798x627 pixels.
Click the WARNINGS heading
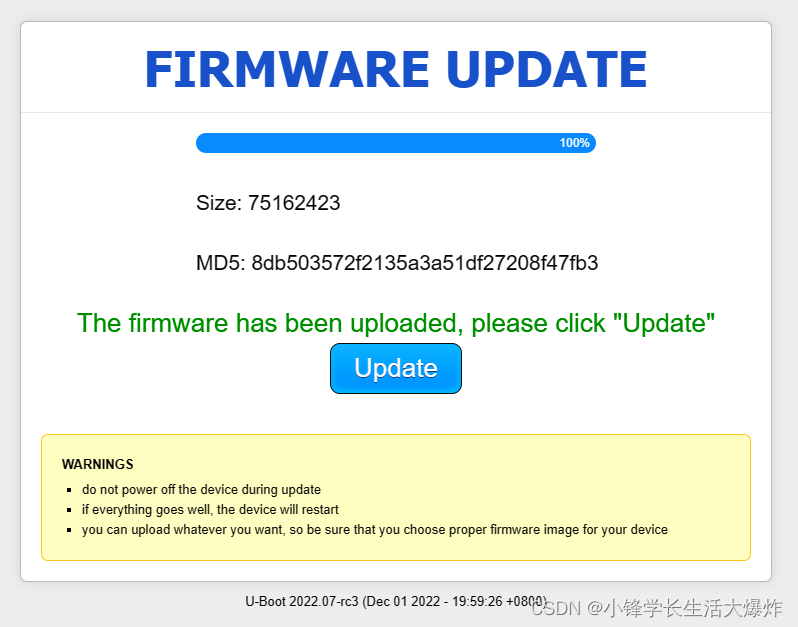pyautogui.click(x=98, y=464)
